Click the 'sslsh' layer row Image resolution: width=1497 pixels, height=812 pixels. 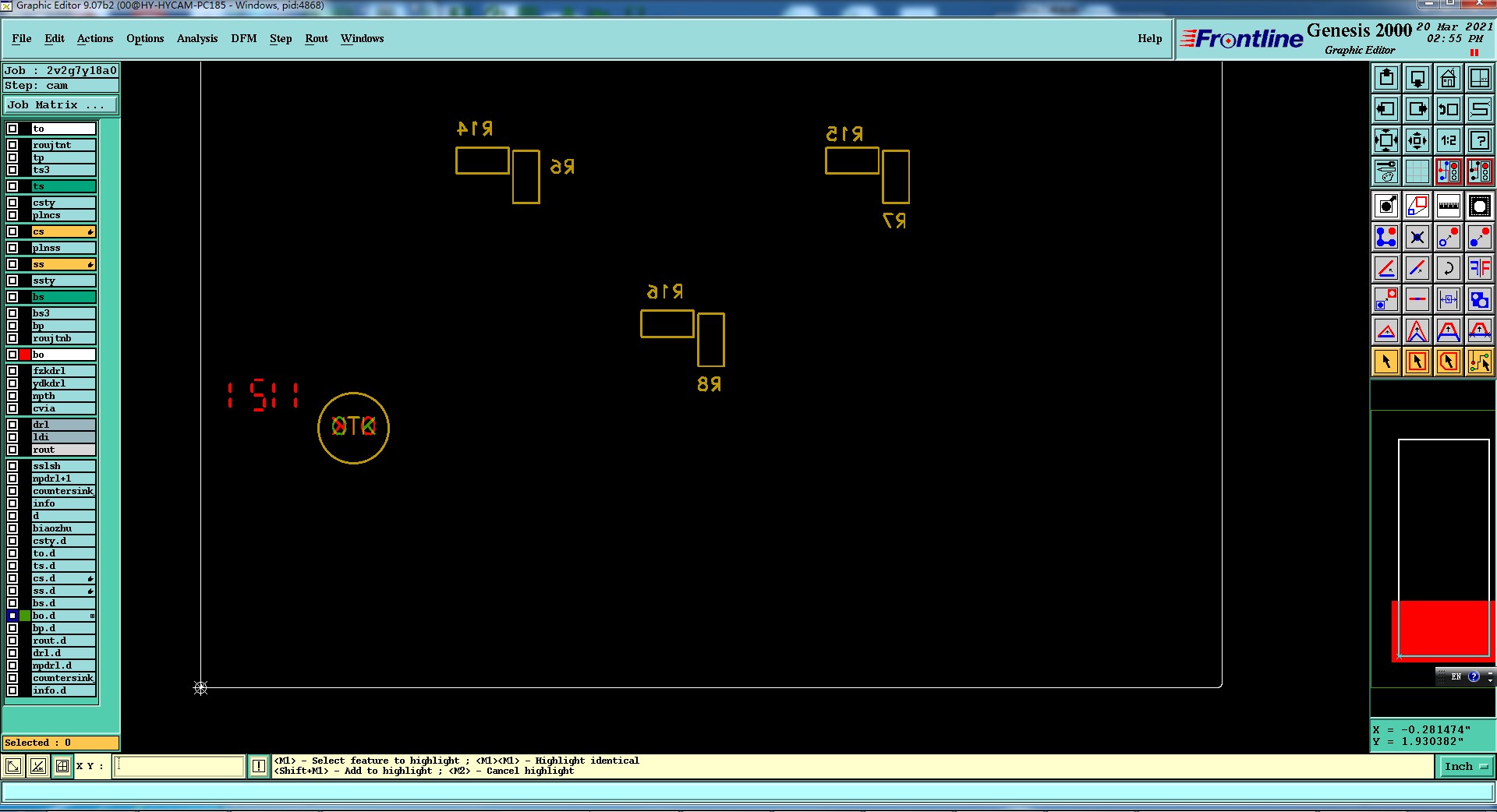(x=63, y=466)
